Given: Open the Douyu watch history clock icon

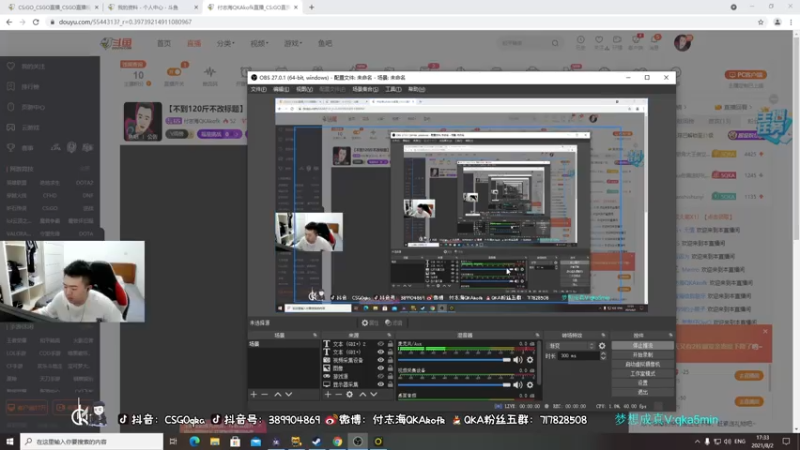Looking at the screenshot, I should (x=581, y=40).
